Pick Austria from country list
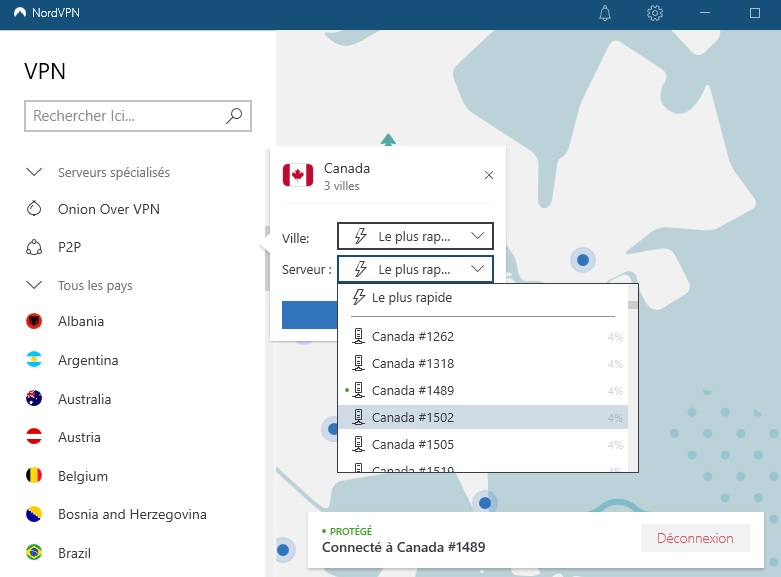The width and height of the screenshot is (781, 577). (79, 437)
